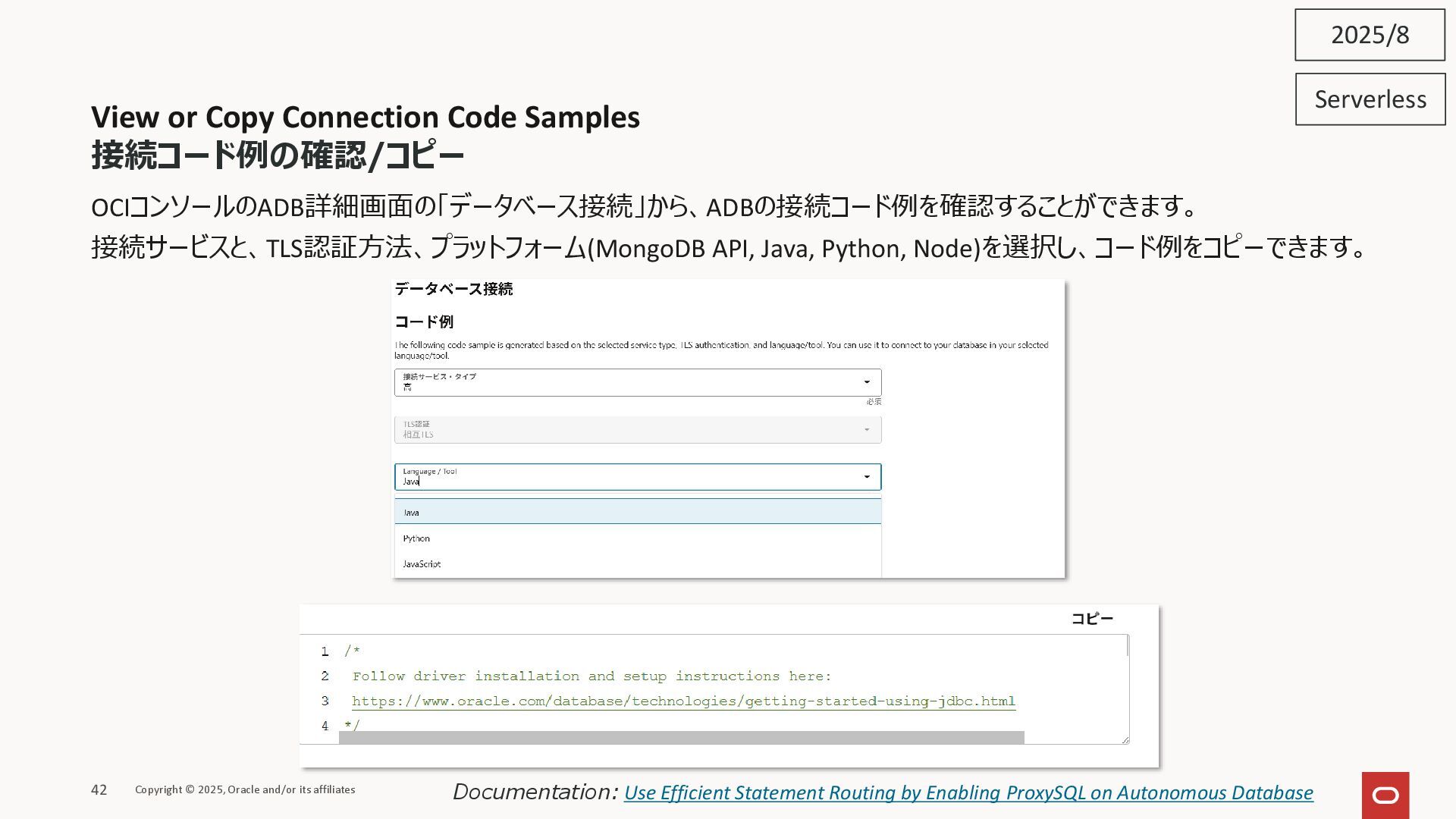Click the code comment opener '/*' on line 1

[x=352, y=651]
